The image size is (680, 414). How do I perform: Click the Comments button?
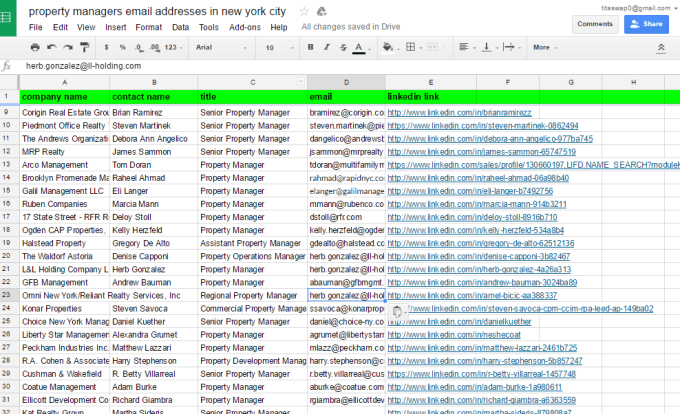click(595, 24)
